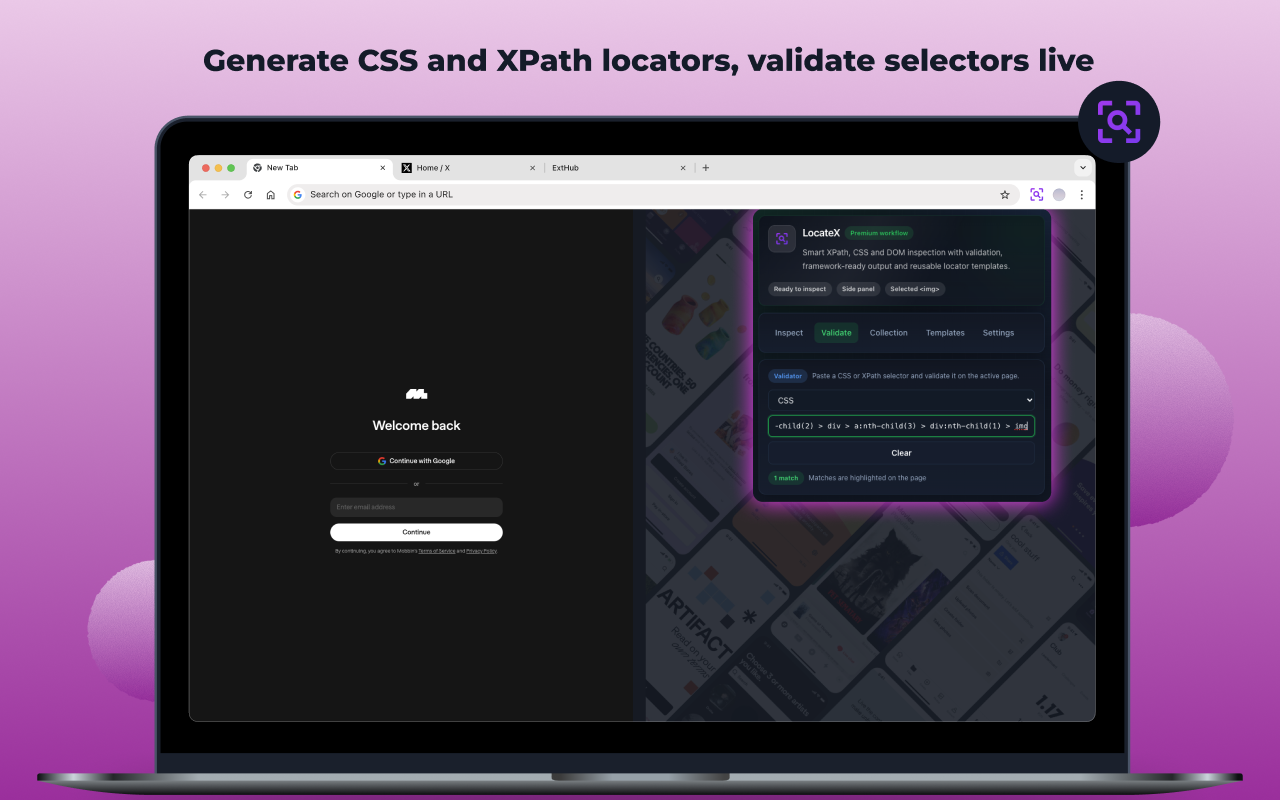
Task: Click the Validator label badge
Action: [788, 376]
